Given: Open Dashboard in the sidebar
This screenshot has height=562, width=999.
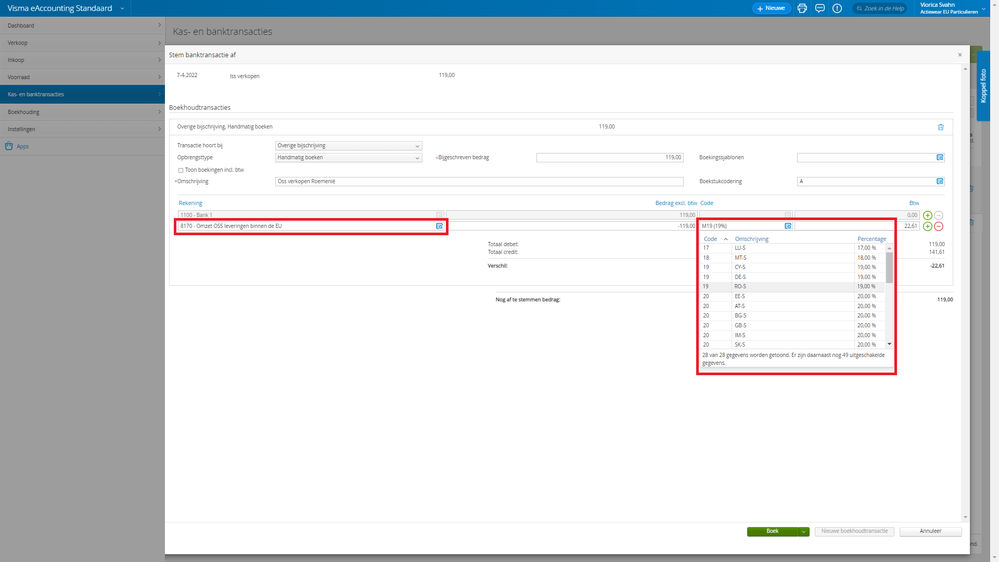Looking at the screenshot, I should (82, 25).
